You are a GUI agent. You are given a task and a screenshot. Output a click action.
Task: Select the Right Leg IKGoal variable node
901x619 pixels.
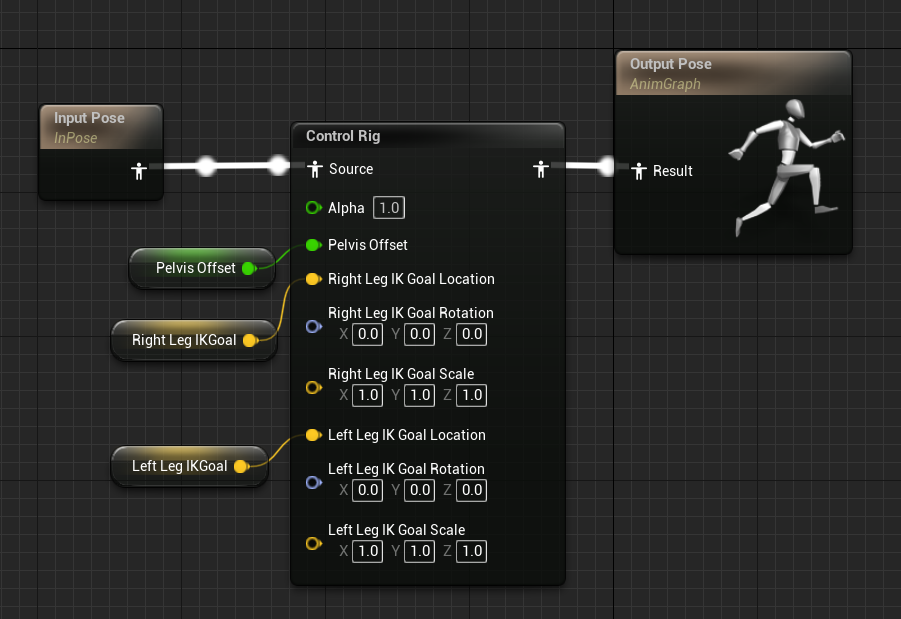194,340
